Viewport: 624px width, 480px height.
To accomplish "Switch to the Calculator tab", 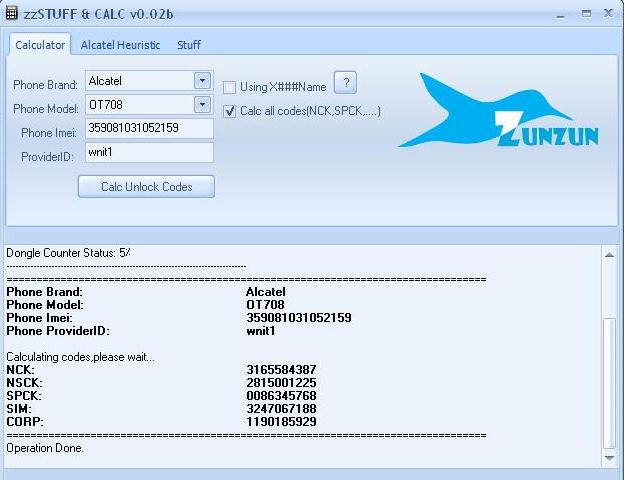I will [40, 45].
